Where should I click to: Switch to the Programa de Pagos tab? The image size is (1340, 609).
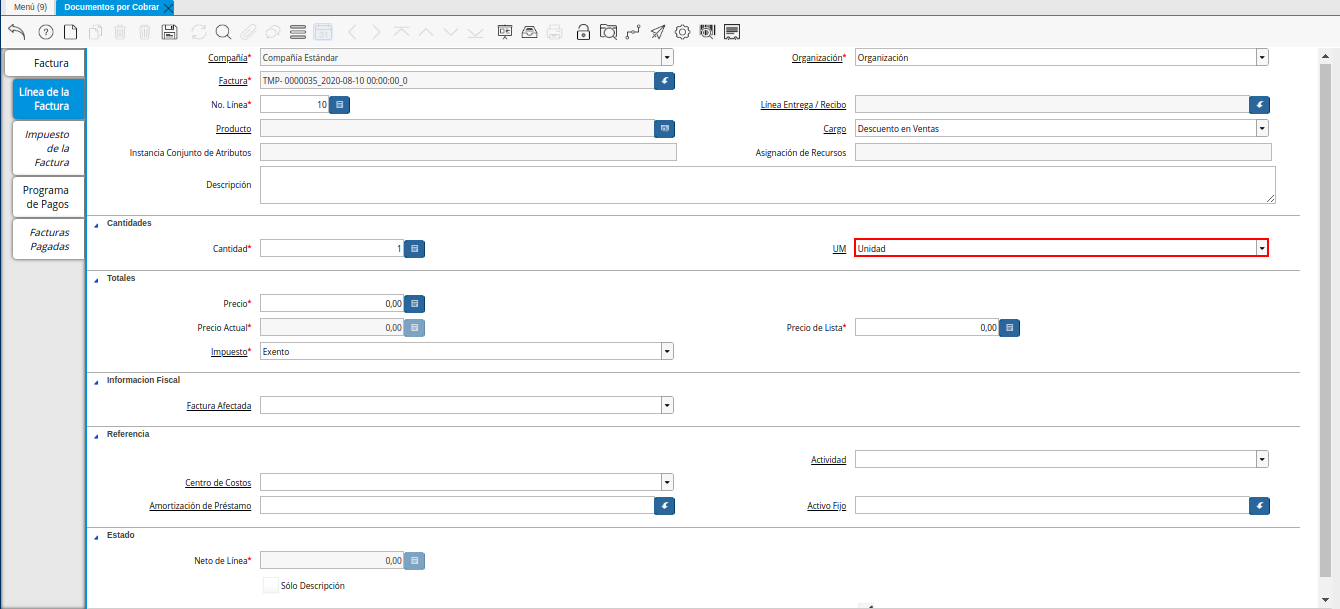(46, 197)
